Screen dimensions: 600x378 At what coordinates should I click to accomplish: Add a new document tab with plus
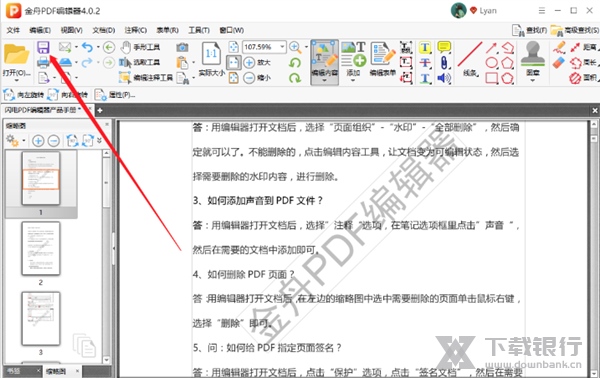[99, 110]
